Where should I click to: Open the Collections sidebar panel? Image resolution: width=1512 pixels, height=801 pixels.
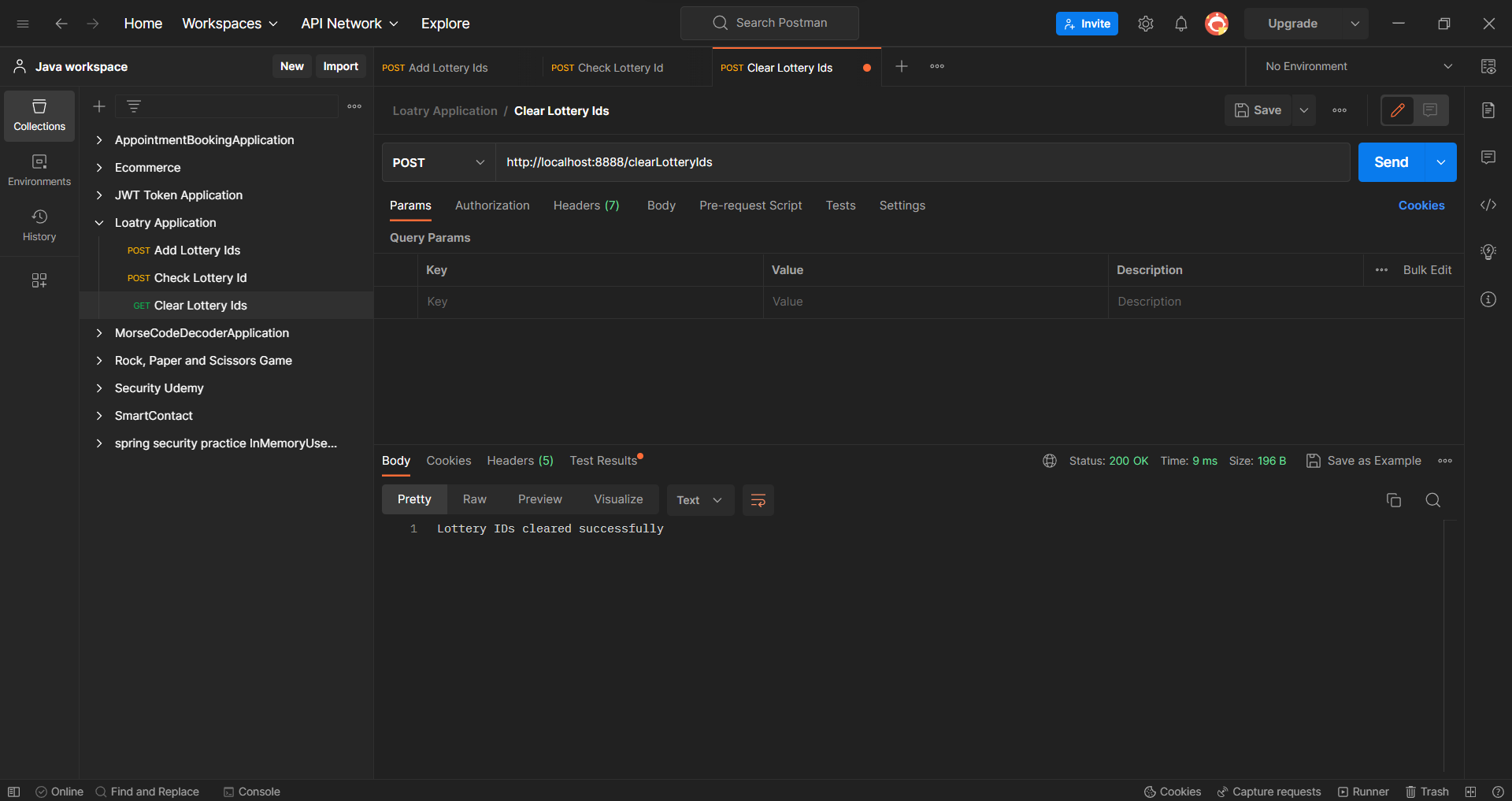click(39, 115)
